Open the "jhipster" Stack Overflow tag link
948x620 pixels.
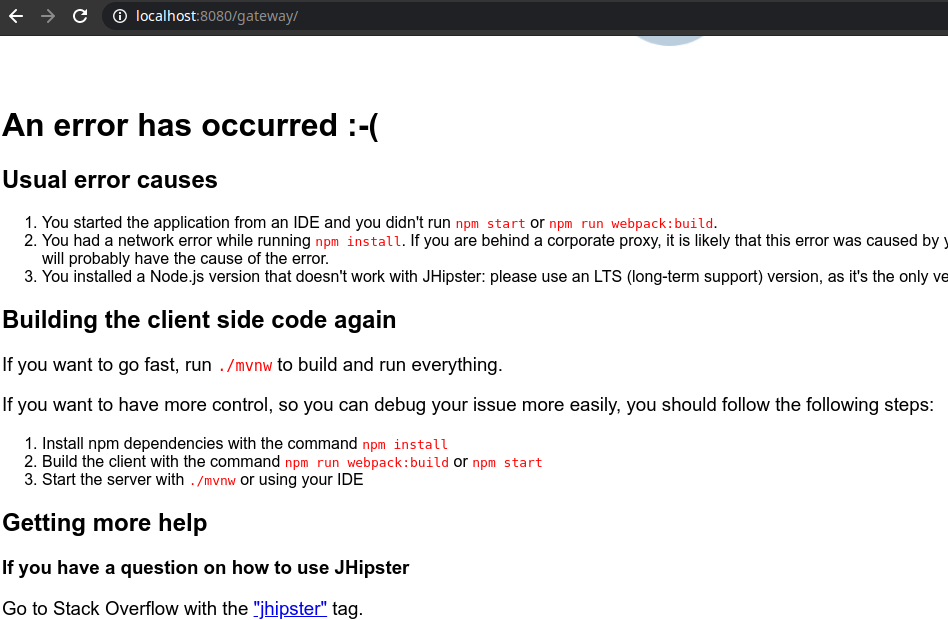290,609
